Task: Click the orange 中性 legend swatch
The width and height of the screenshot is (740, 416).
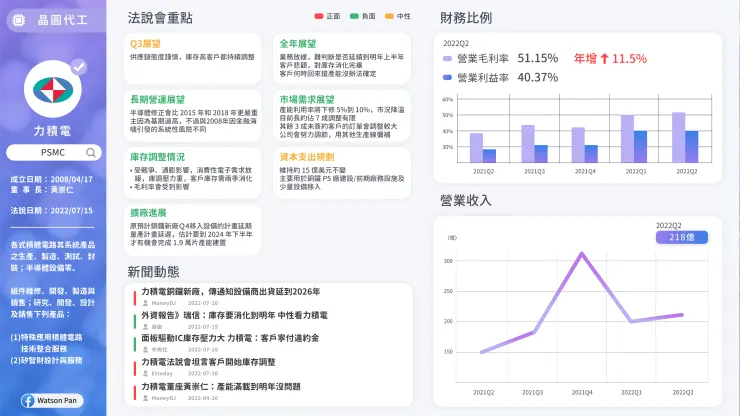Action: pos(389,16)
